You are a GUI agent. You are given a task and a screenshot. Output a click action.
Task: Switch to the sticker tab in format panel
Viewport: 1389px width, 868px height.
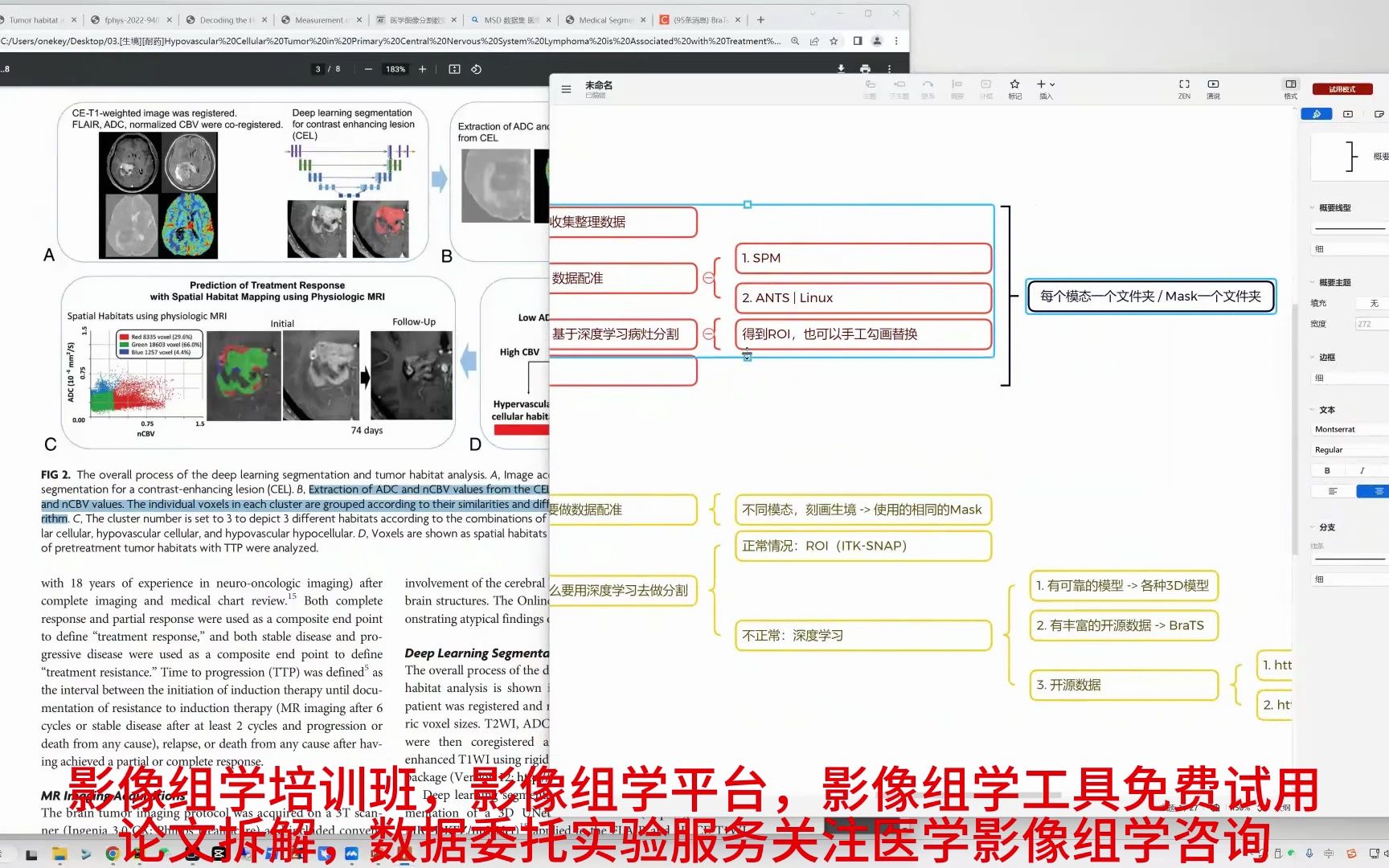point(1379,114)
